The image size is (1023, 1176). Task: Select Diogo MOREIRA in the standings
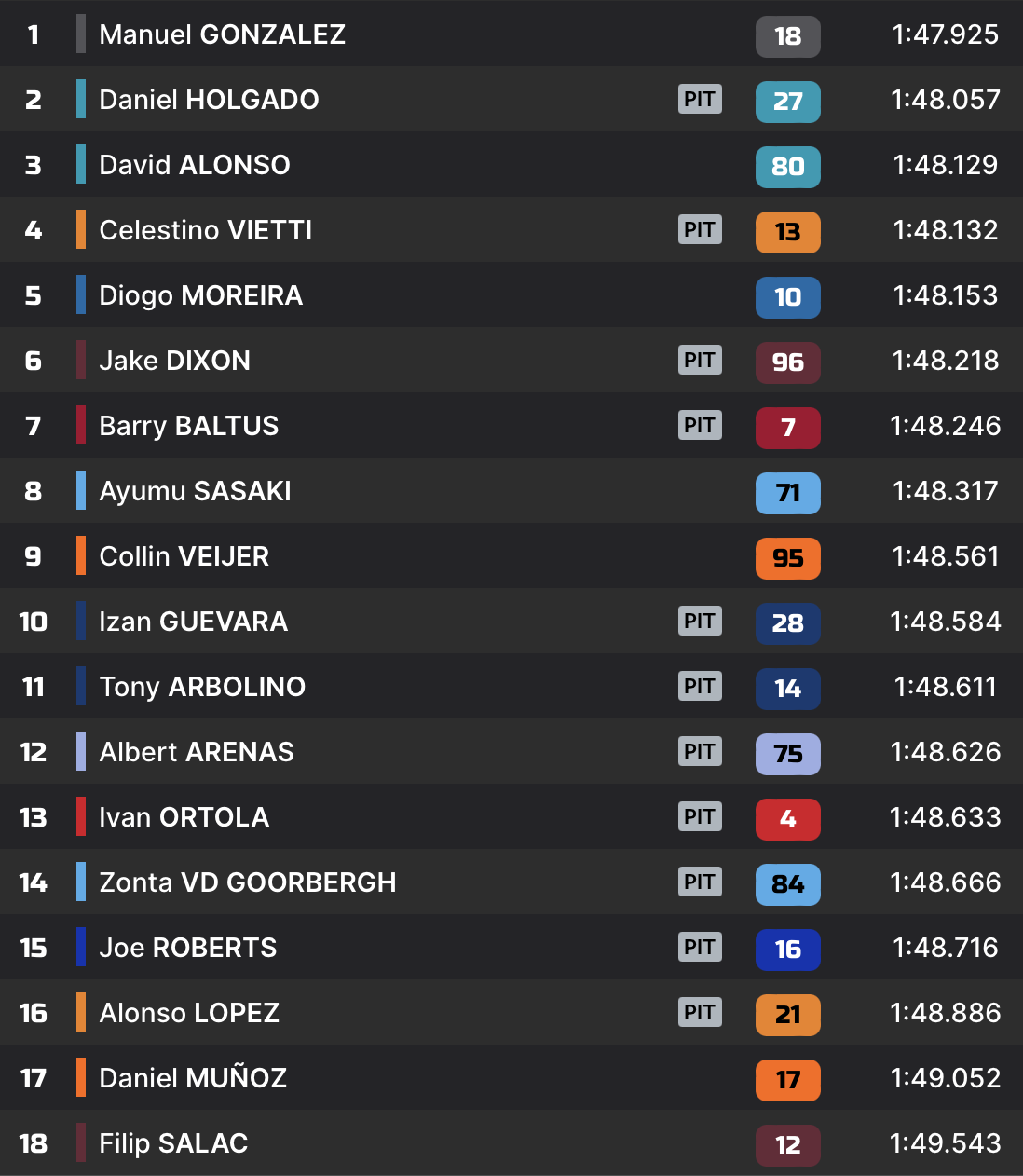(200, 295)
